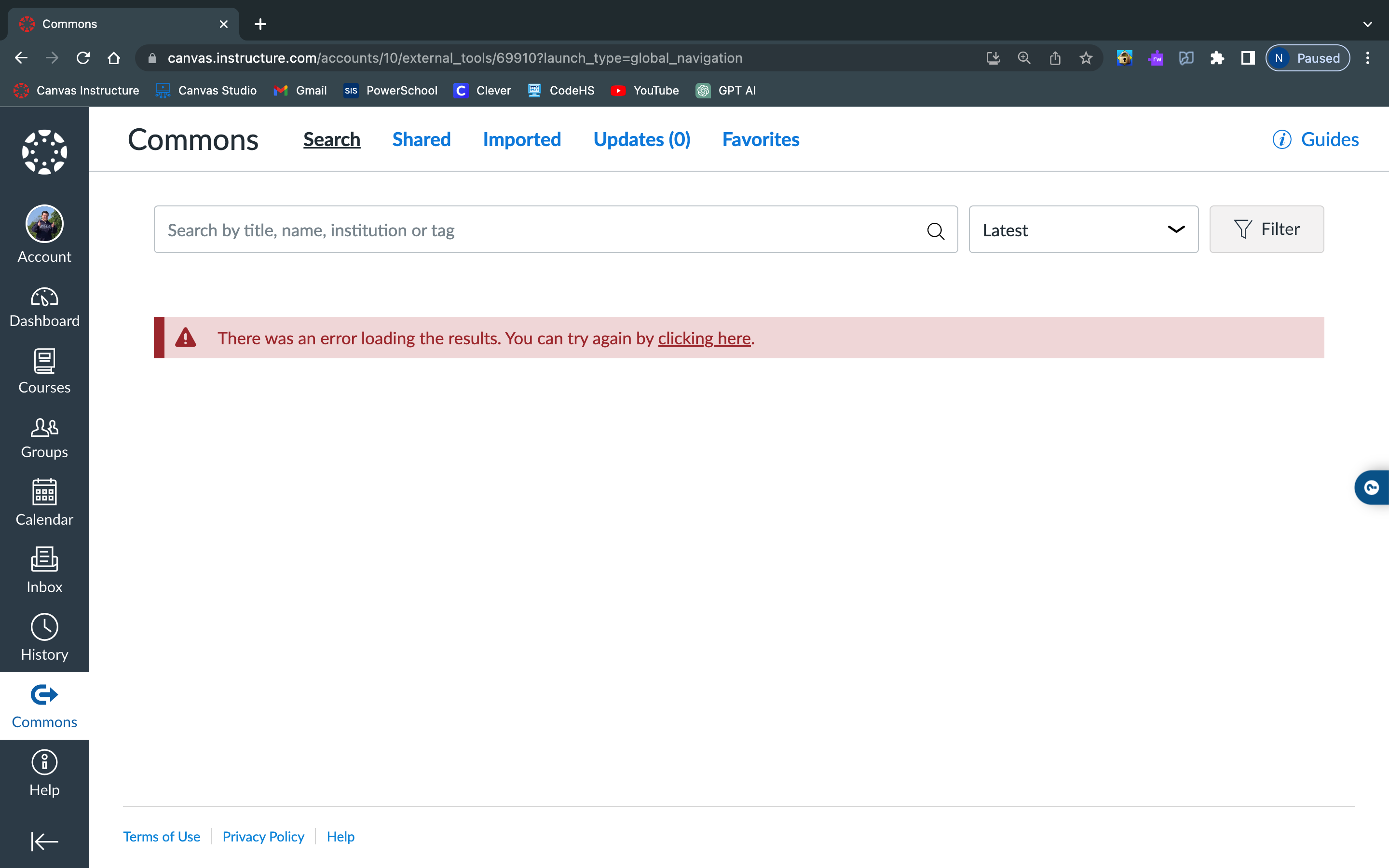Open the Guides link
Image resolution: width=1389 pixels, height=868 pixels.
point(1316,139)
